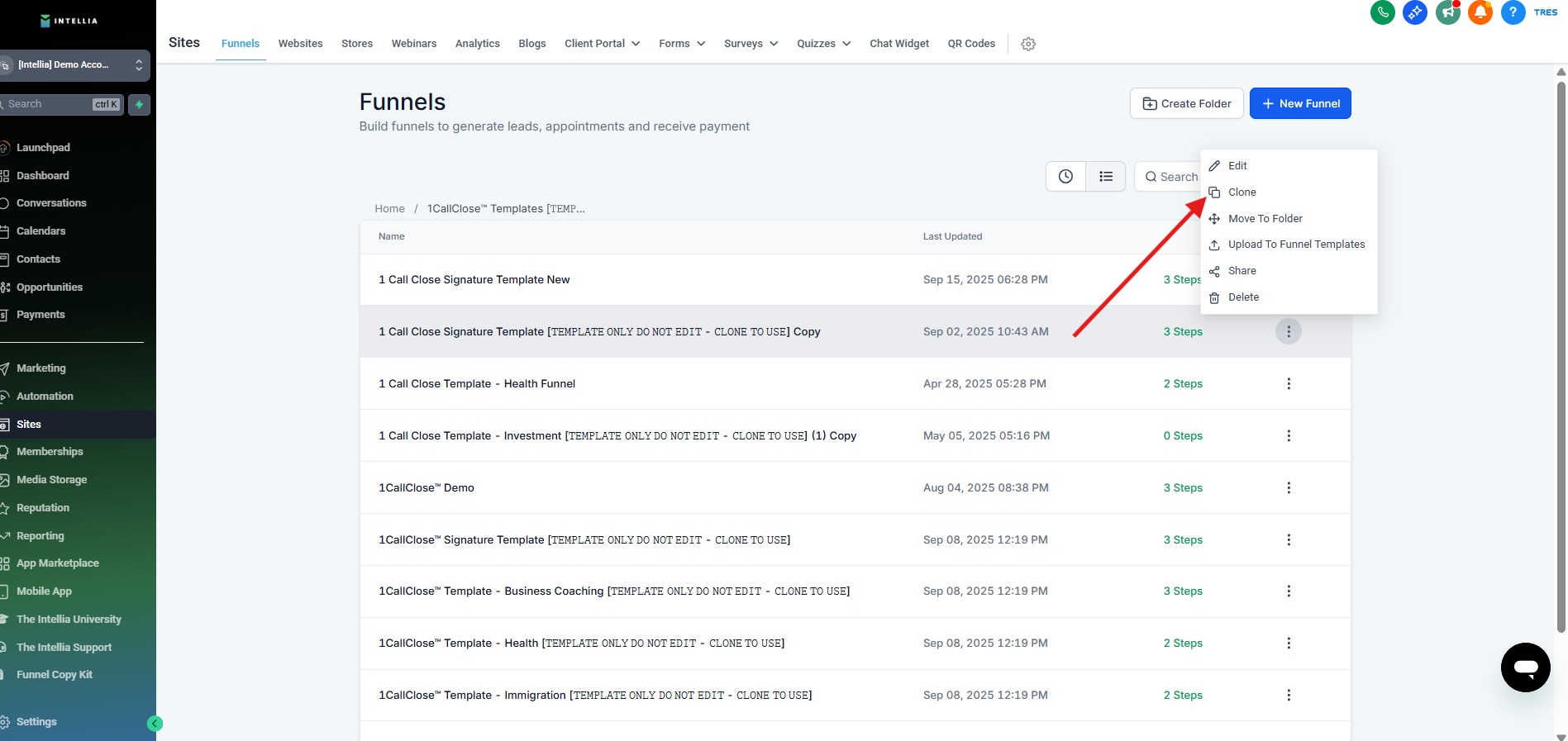Switch to the Stores tab

click(357, 44)
